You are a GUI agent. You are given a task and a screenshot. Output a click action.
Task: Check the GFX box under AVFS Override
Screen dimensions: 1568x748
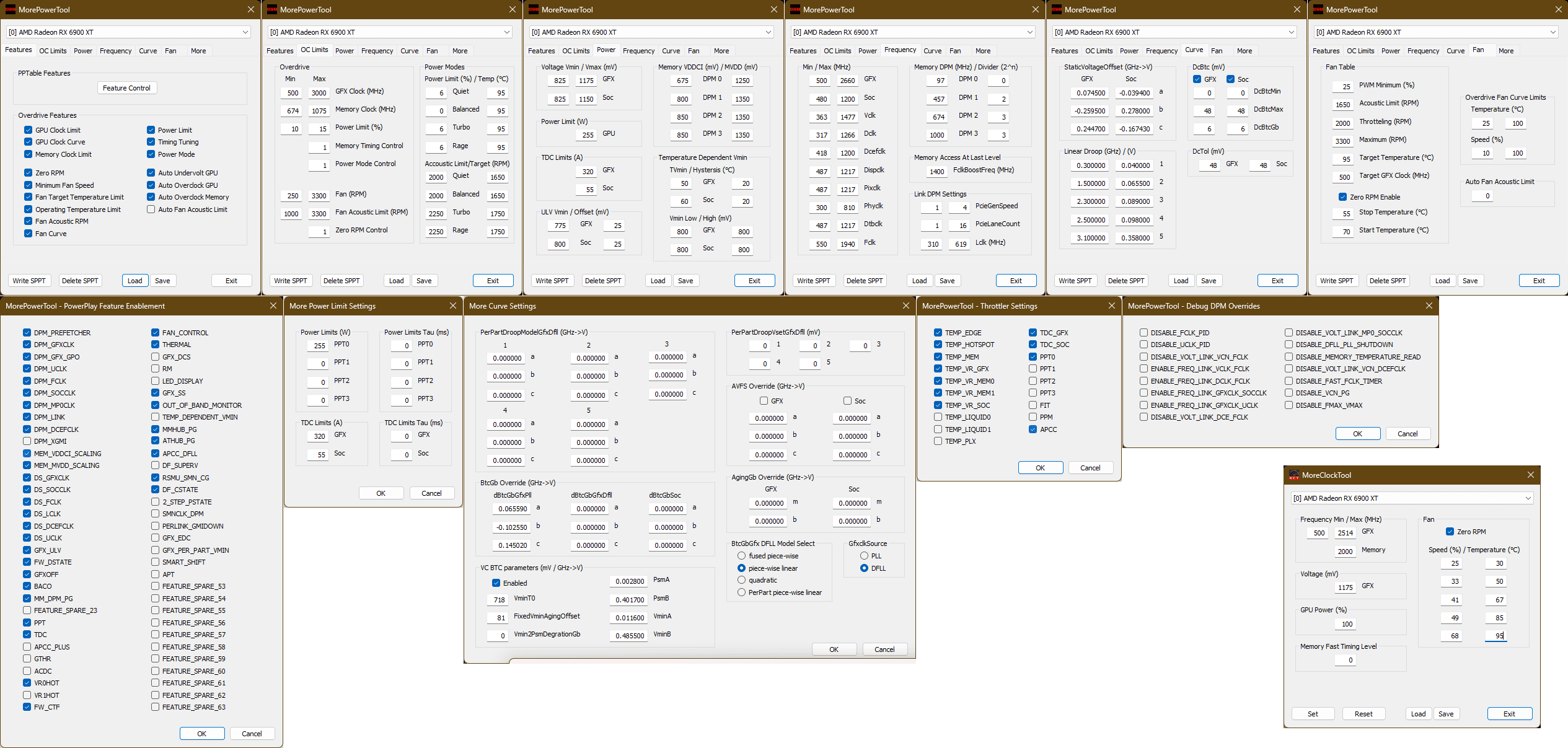coord(764,401)
